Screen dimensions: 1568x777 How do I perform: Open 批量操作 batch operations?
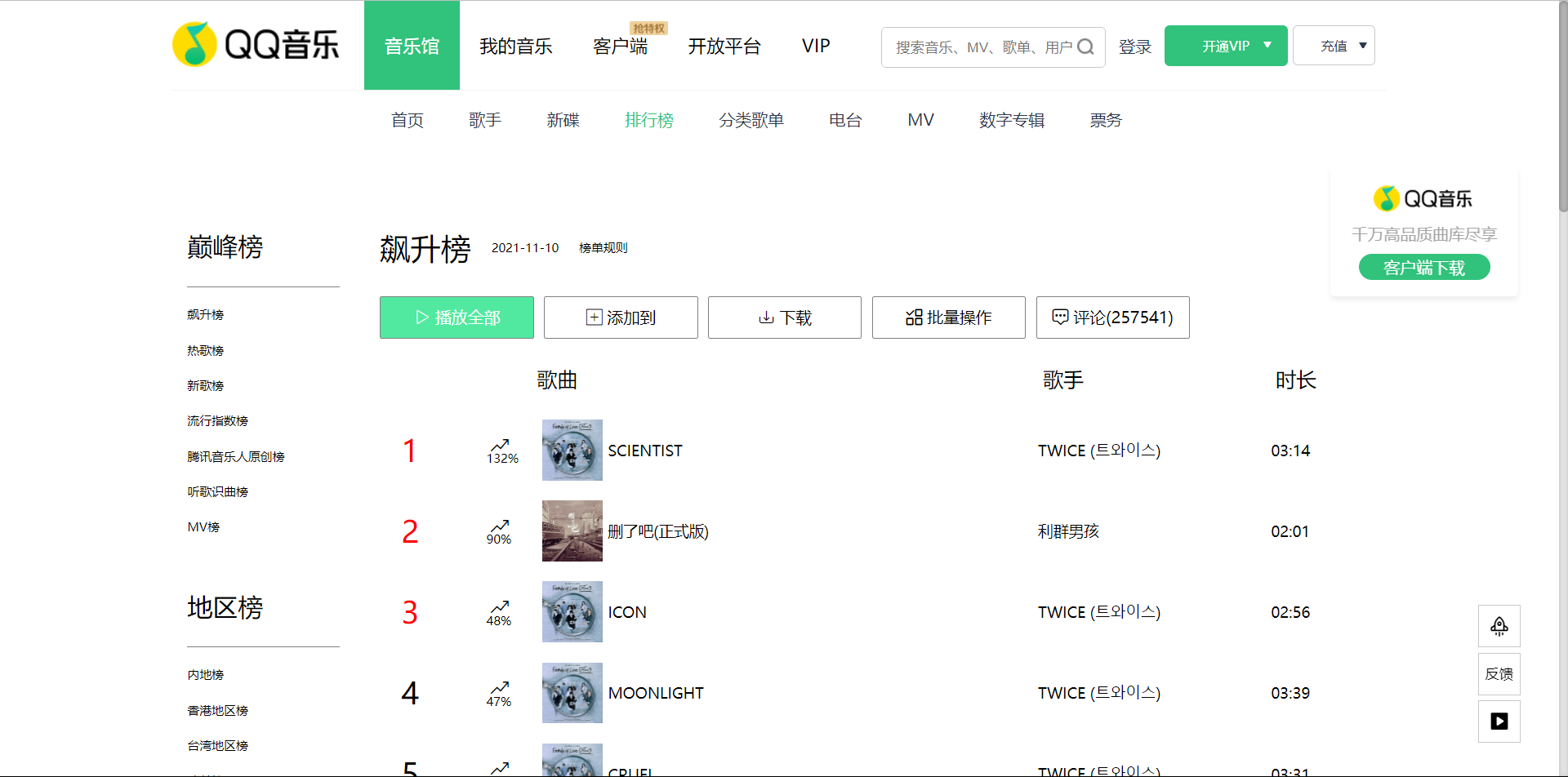(948, 317)
